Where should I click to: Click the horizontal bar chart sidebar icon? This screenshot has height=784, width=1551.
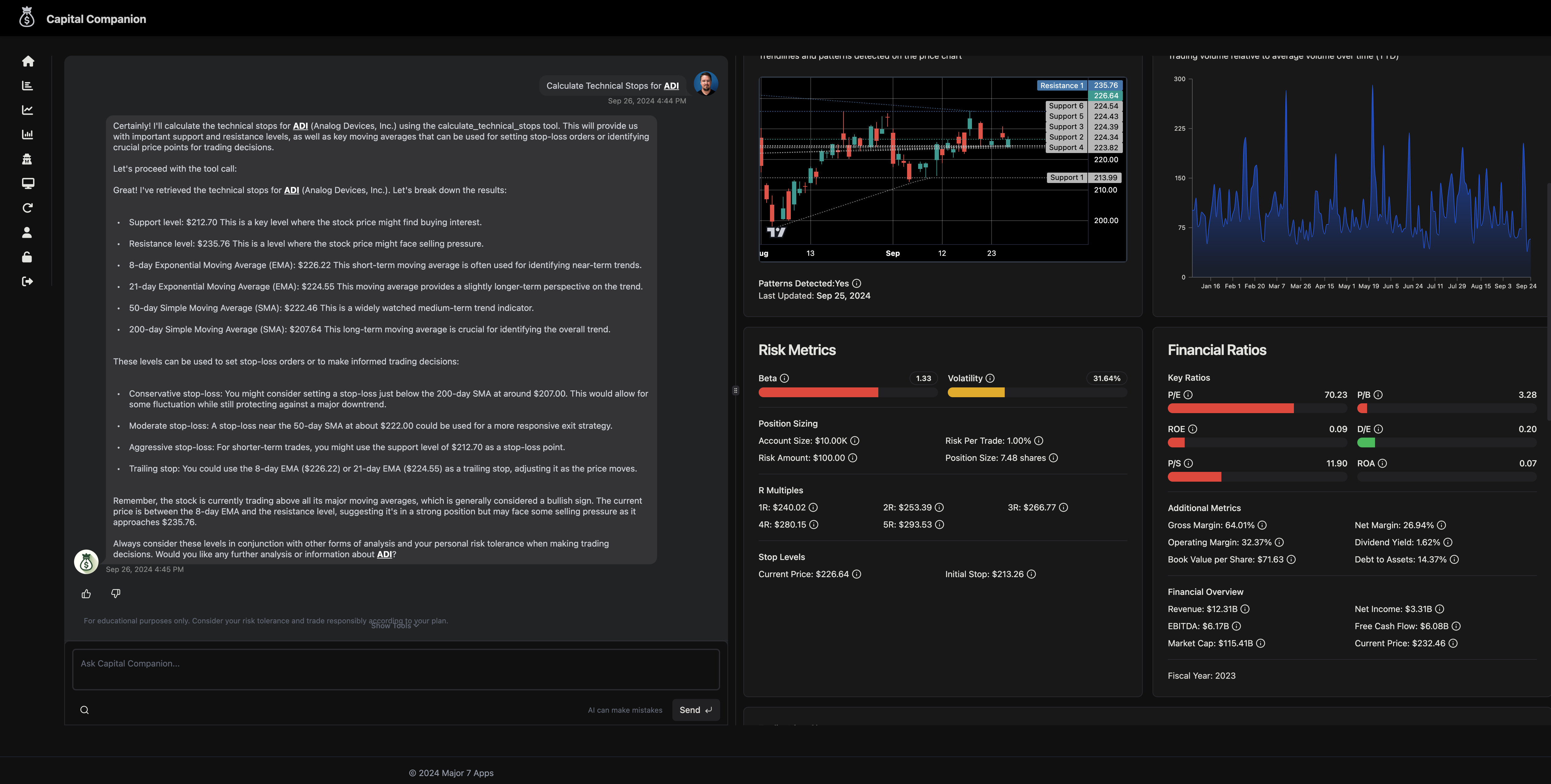point(28,85)
